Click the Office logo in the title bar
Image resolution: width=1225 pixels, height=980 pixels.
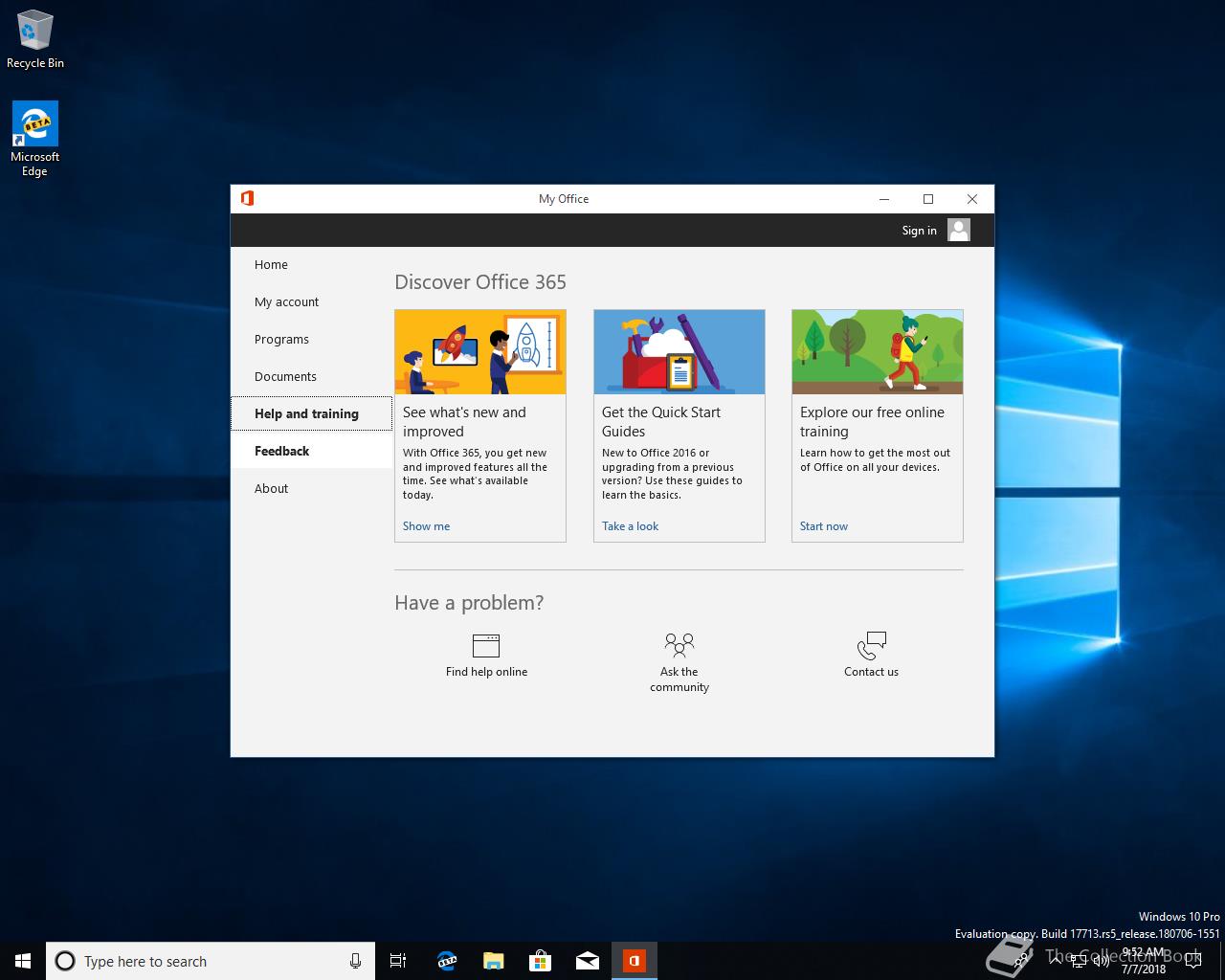point(247,198)
